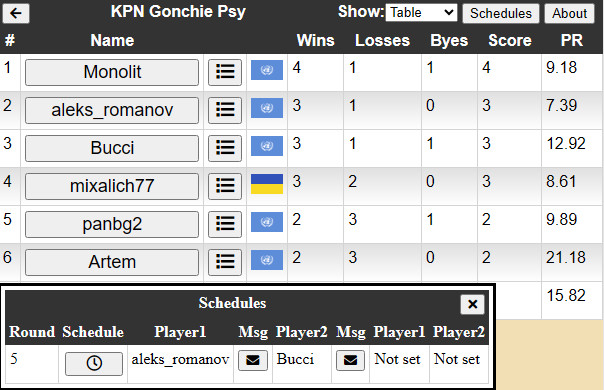The width and height of the screenshot is (604, 390).
Task: Message aleks_romanov via the envelope icon
Action: [x=253, y=361]
